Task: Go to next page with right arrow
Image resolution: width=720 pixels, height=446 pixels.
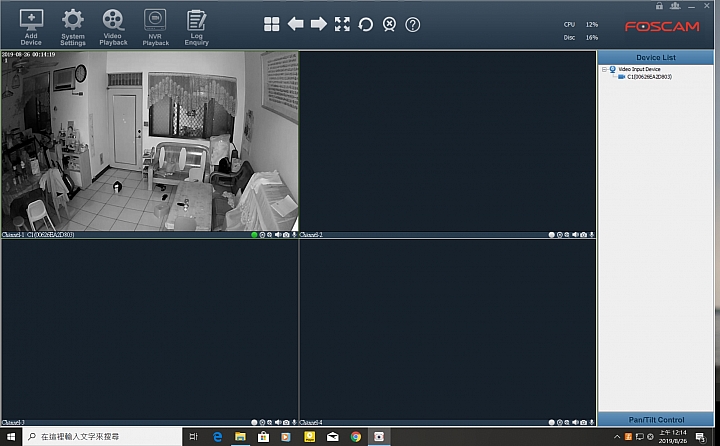Action: [x=319, y=24]
